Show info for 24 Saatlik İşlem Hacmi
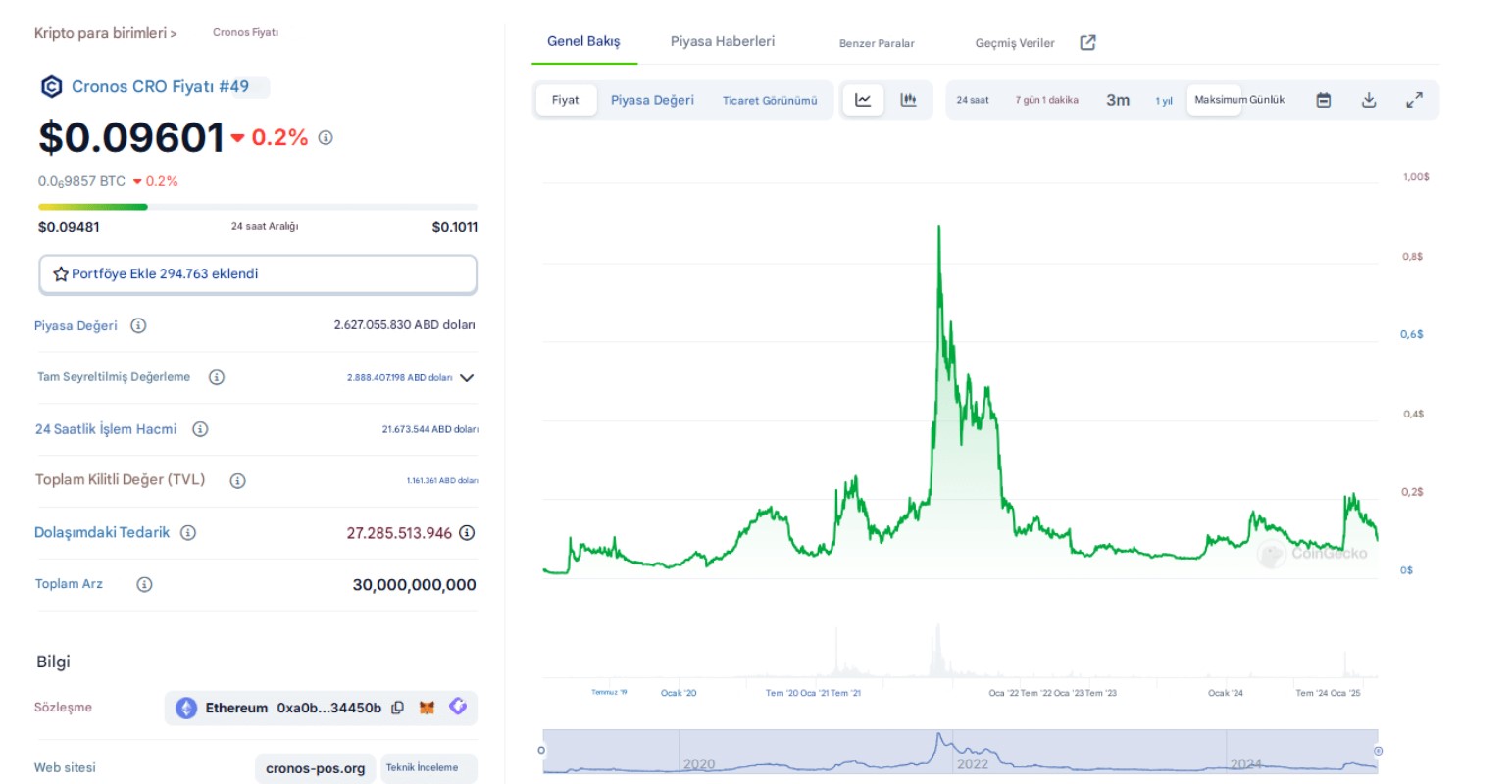Viewport: 1512px width, 784px height. pos(200,429)
